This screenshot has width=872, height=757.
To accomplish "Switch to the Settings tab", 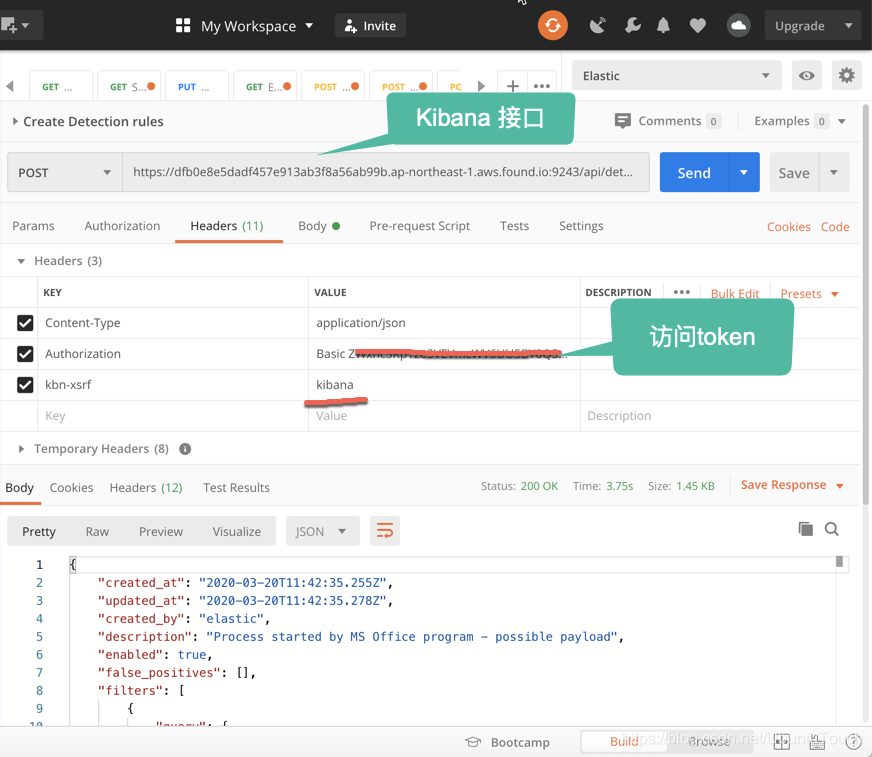I will pos(581,226).
